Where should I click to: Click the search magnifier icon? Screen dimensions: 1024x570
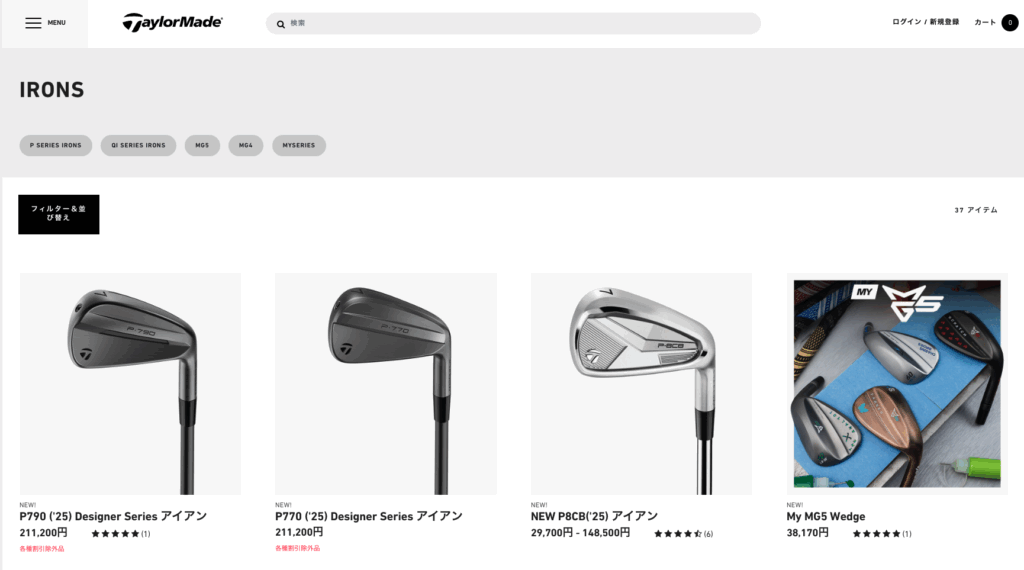click(x=280, y=23)
